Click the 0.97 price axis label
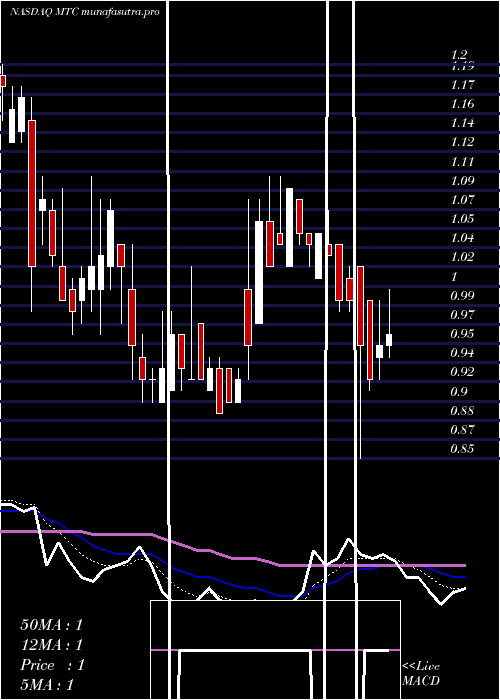 tap(462, 314)
